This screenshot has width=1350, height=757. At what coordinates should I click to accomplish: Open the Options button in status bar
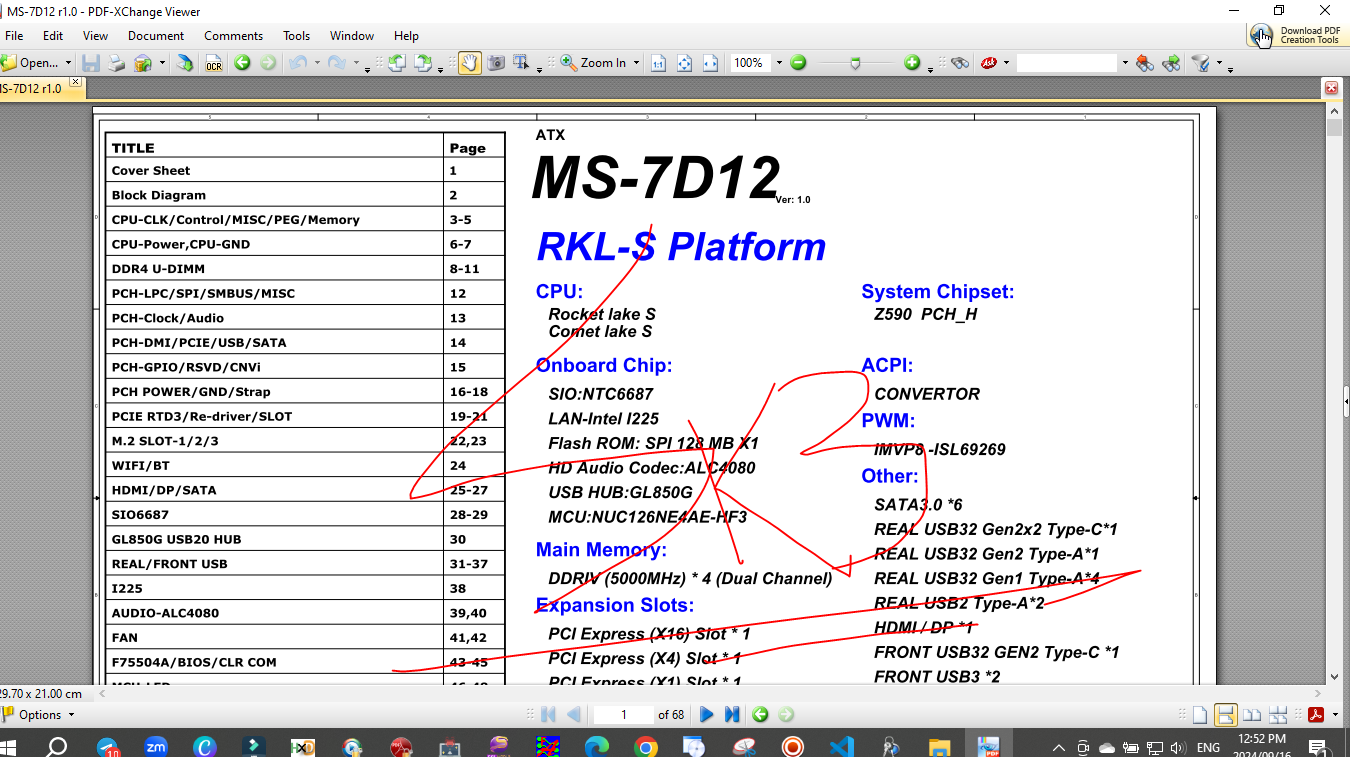(x=39, y=715)
